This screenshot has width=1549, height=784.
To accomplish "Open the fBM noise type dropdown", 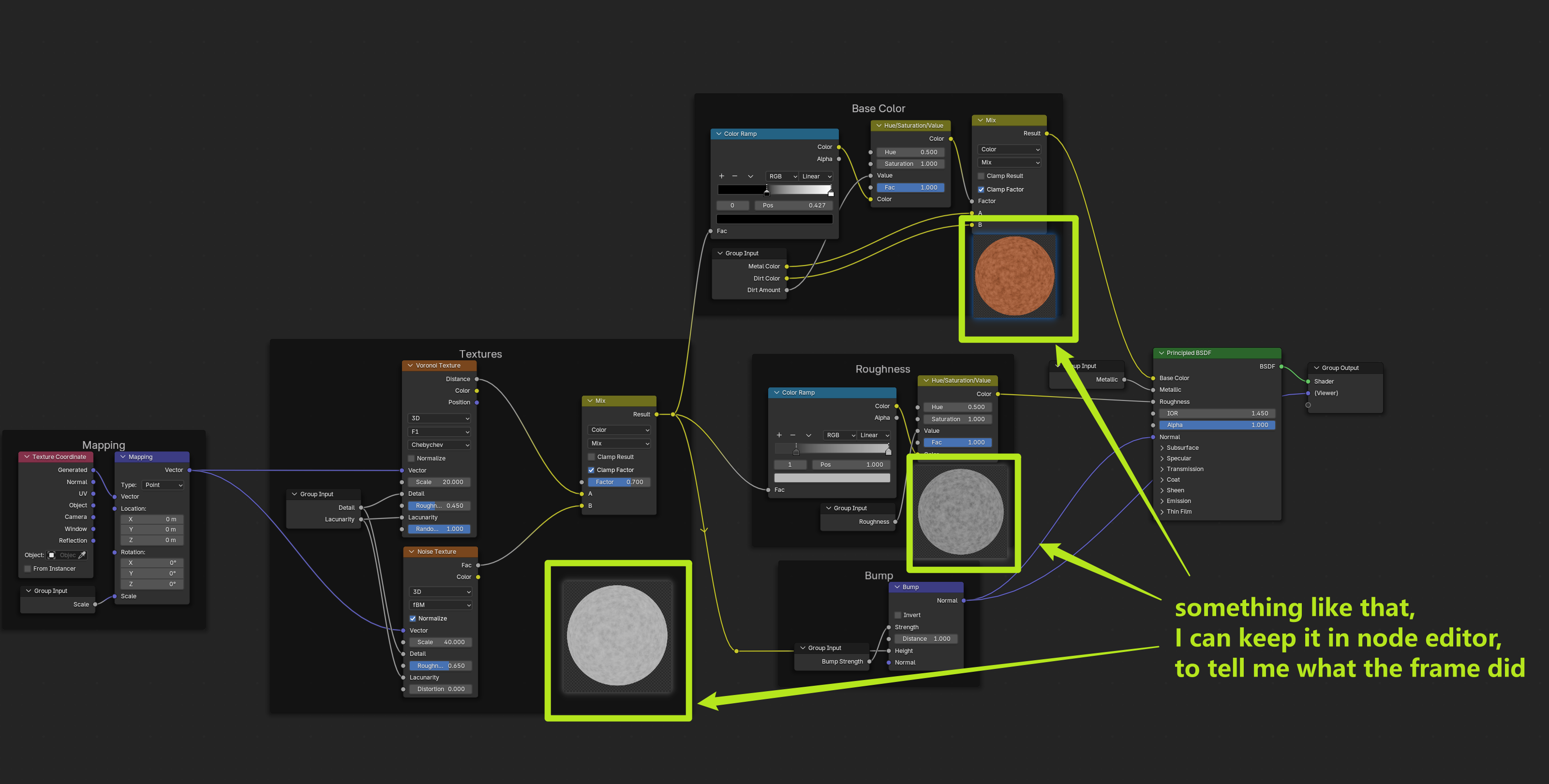I will click(x=440, y=605).
